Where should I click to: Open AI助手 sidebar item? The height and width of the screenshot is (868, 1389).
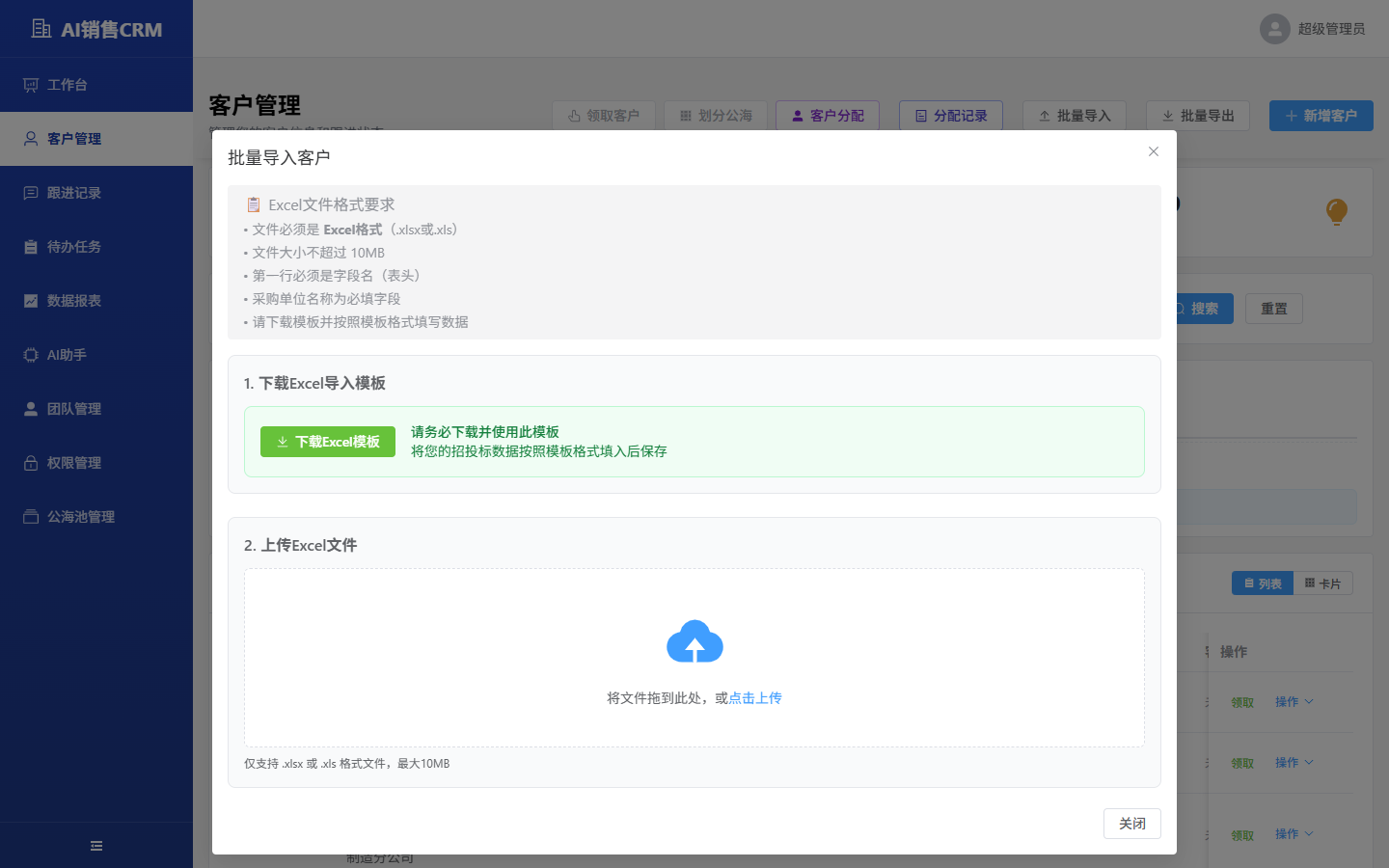(96, 355)
